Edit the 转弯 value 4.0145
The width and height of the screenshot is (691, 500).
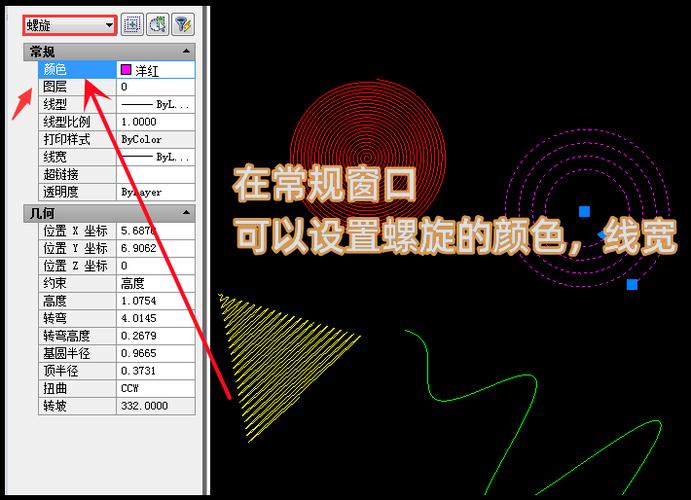(156, 318)
